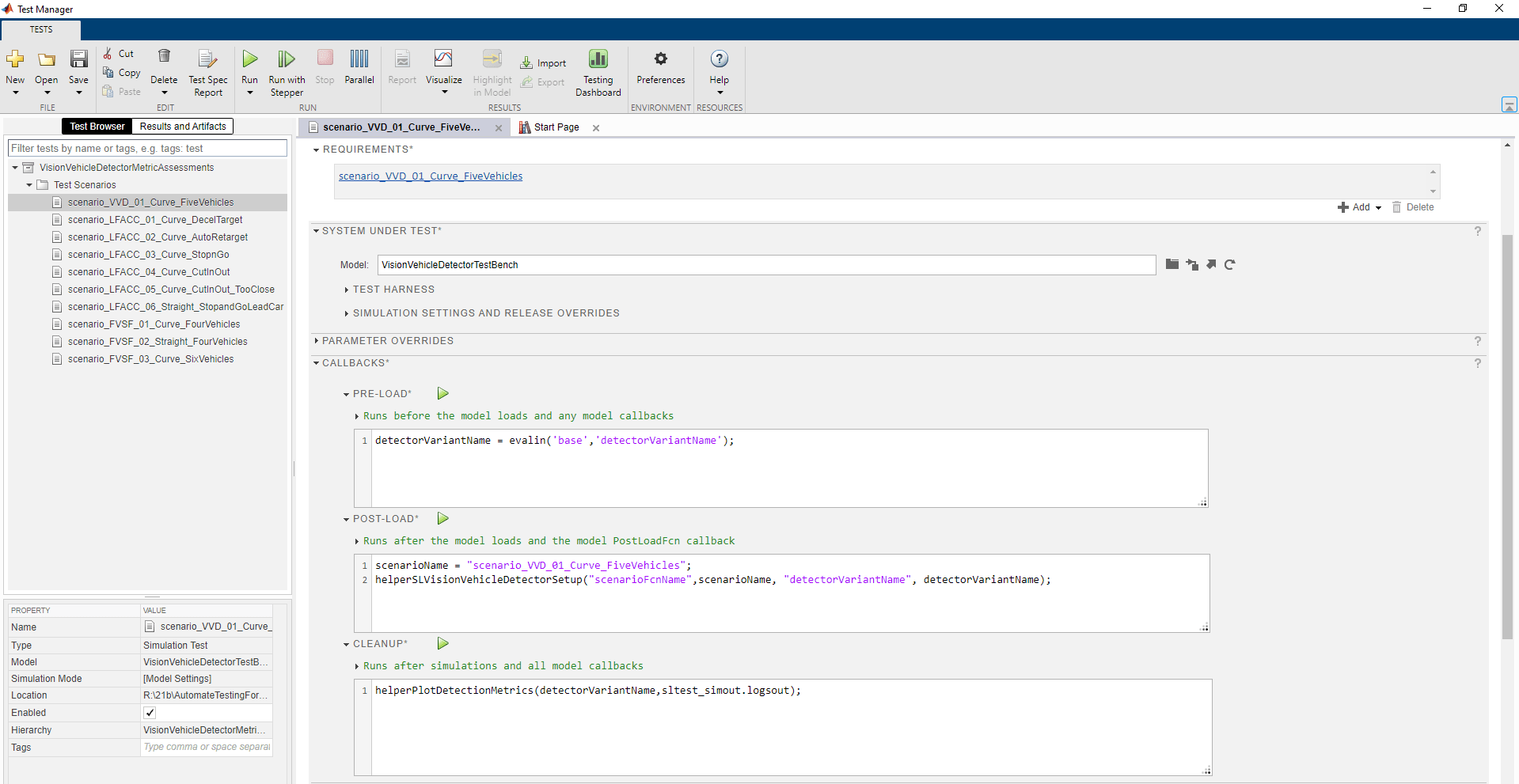Run tests with the green play icon
This screenshot has width=1519, height=784.
pyautogui.click(x=250, y=59)
